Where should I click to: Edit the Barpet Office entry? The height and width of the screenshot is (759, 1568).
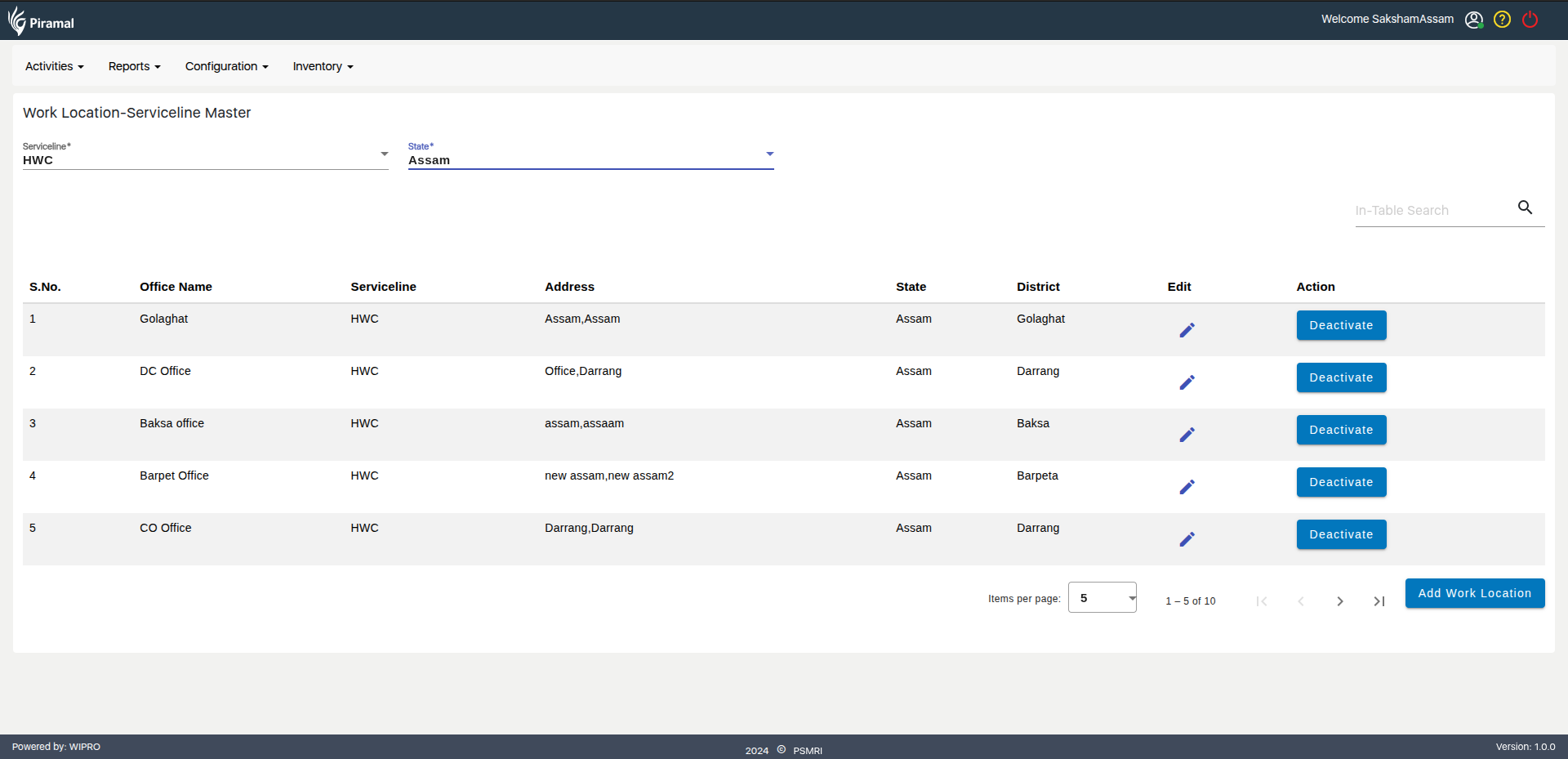pos(1187,487)
